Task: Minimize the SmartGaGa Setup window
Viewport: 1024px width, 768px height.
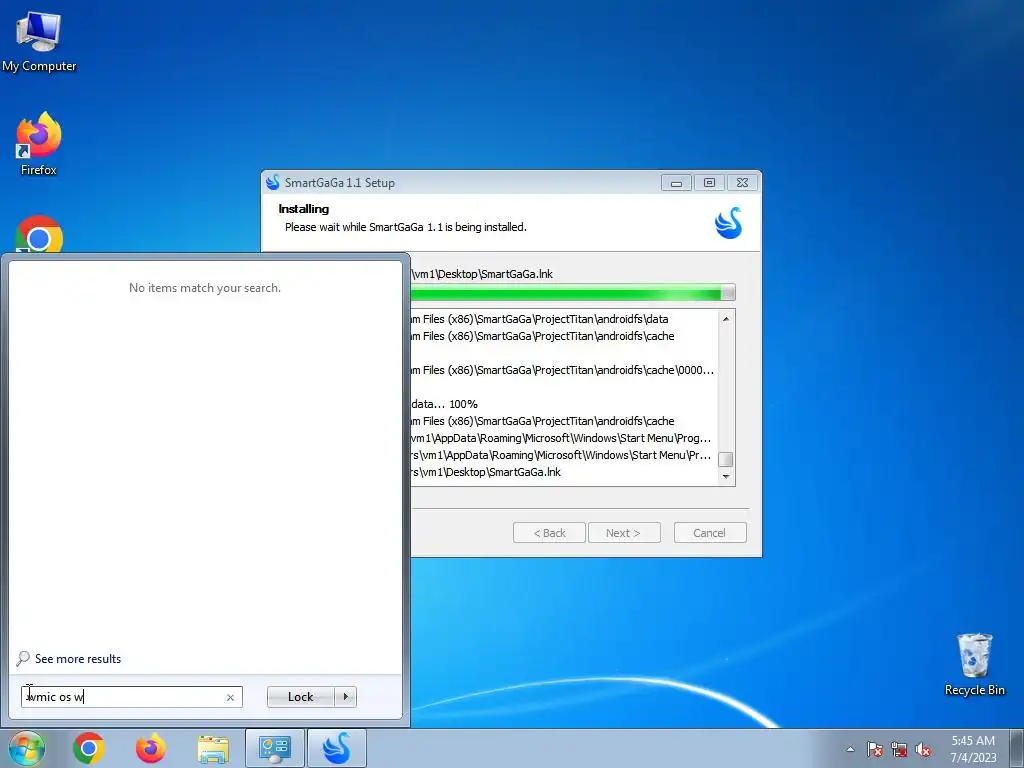Action: coord(676,183)
